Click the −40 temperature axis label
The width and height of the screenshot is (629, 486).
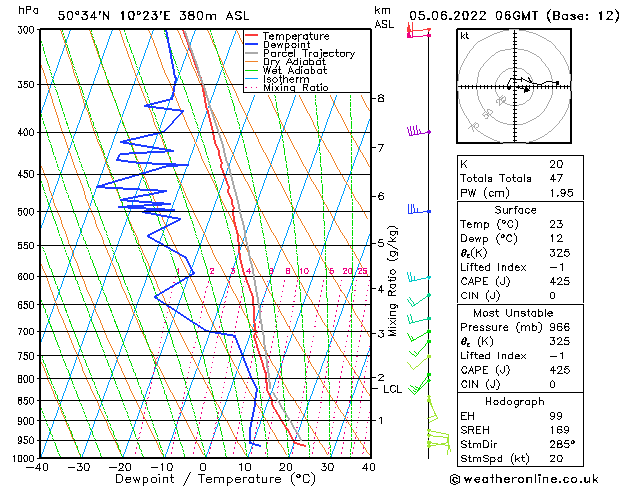[37, 467]
